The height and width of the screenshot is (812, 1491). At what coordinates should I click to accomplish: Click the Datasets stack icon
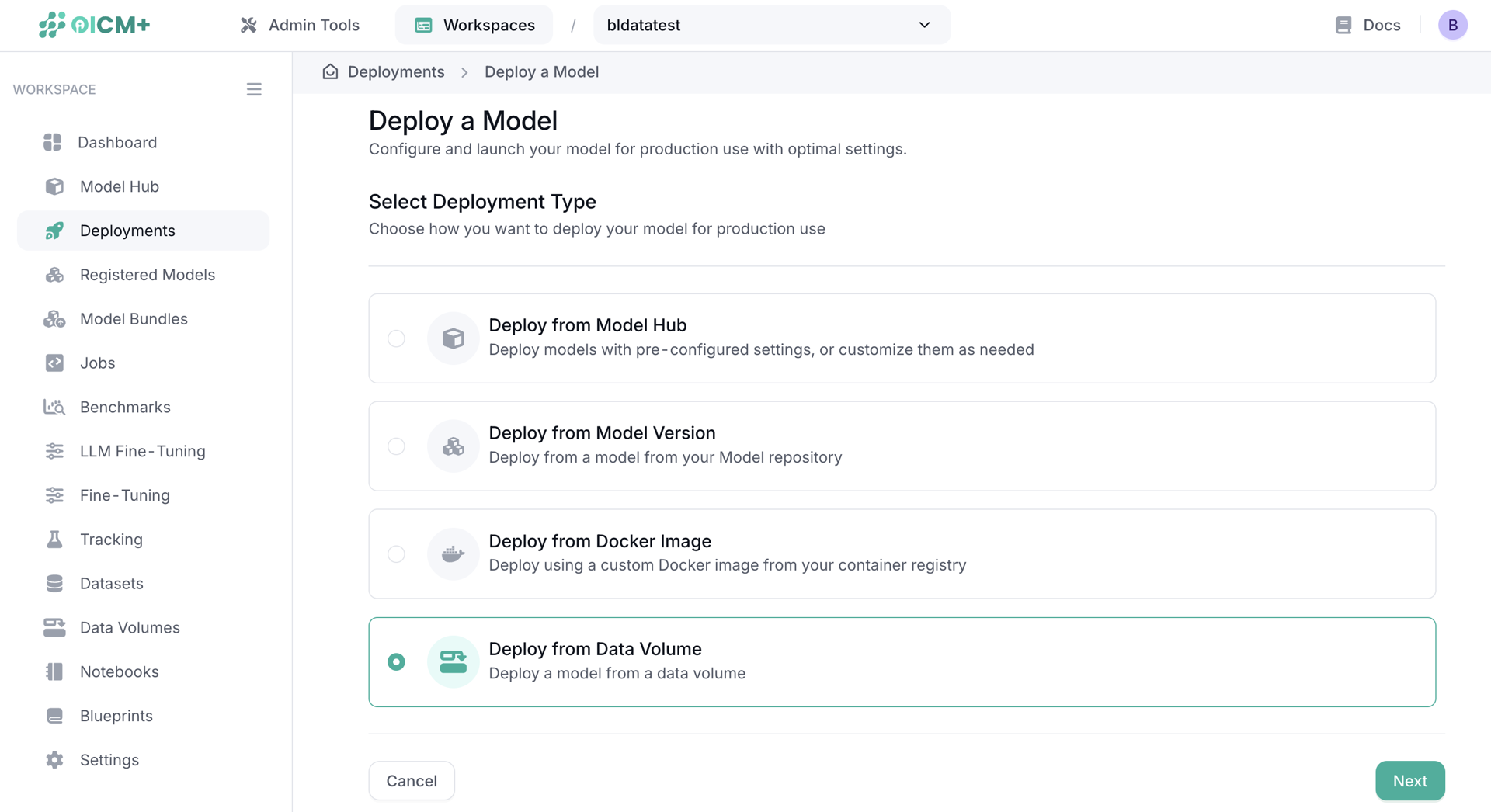[54, 583]
